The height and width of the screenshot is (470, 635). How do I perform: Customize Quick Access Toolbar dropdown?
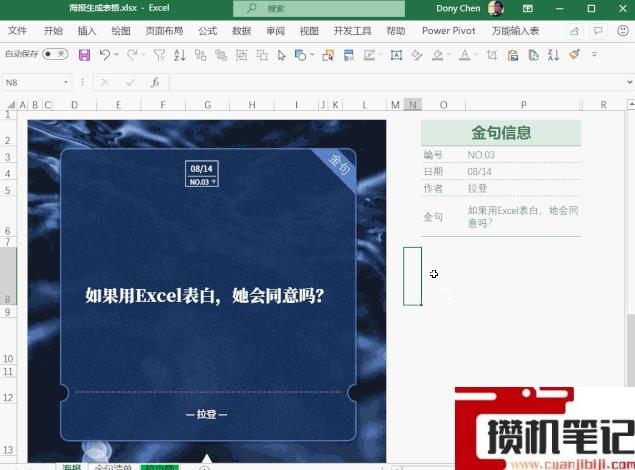click(x=594, y=54)
